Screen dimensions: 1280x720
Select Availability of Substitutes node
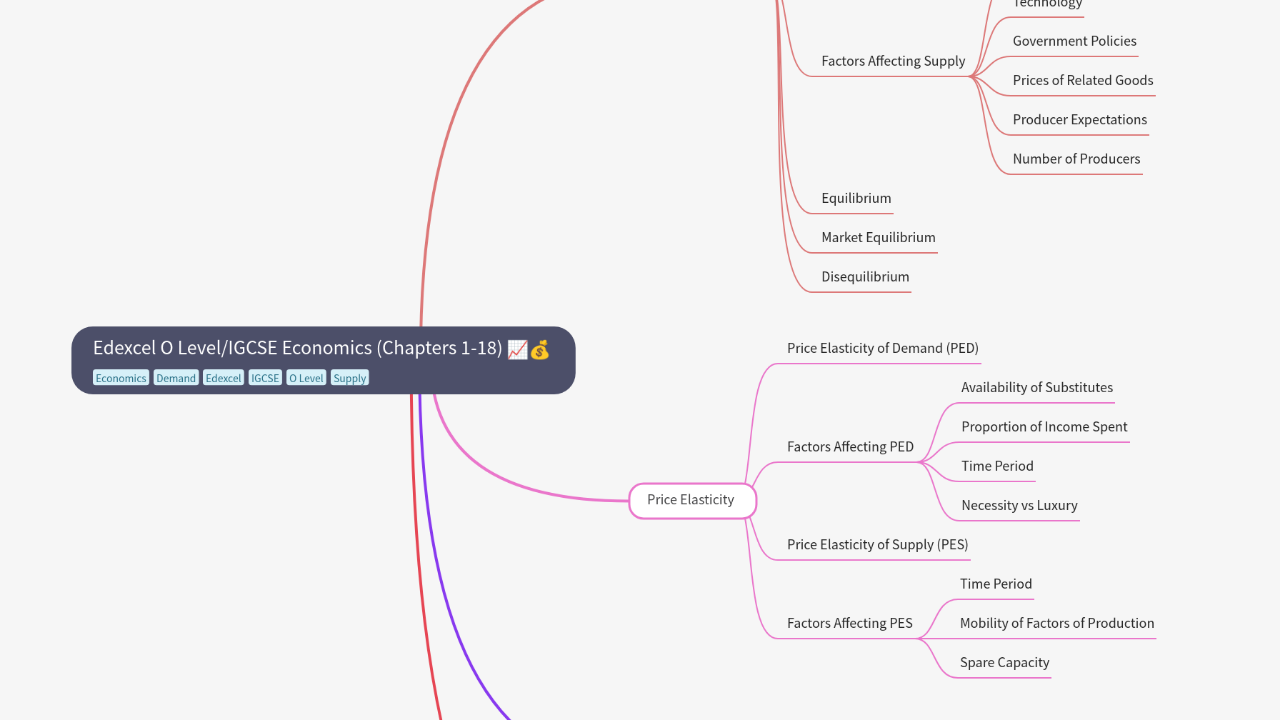(x=1037, y=387)
